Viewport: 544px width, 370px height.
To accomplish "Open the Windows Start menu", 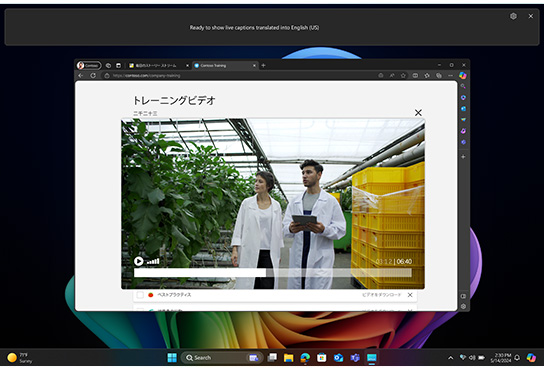I will pos(172,358).
